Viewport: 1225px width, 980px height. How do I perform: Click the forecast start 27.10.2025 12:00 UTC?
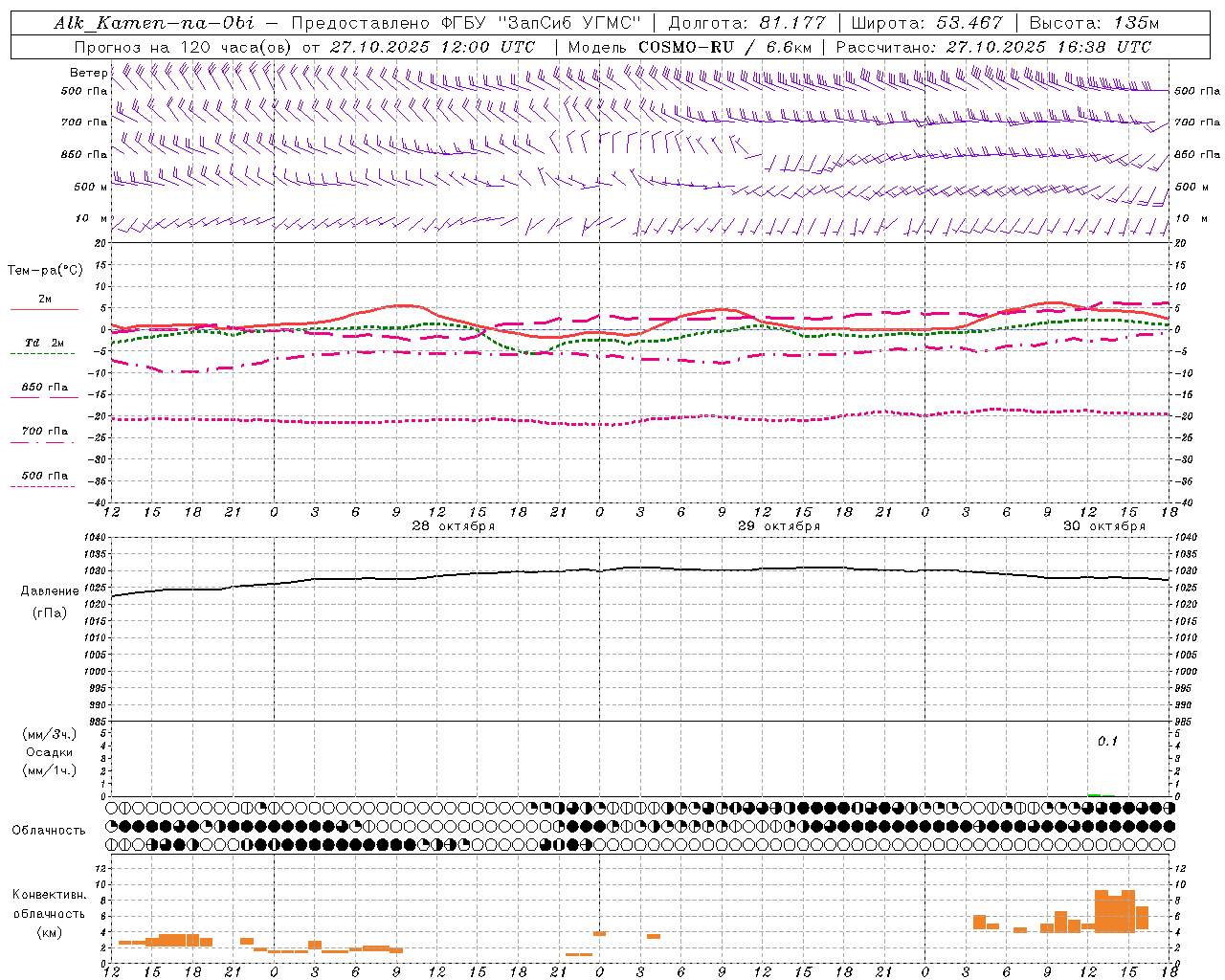pyautogui.click(x=433, y=47)
